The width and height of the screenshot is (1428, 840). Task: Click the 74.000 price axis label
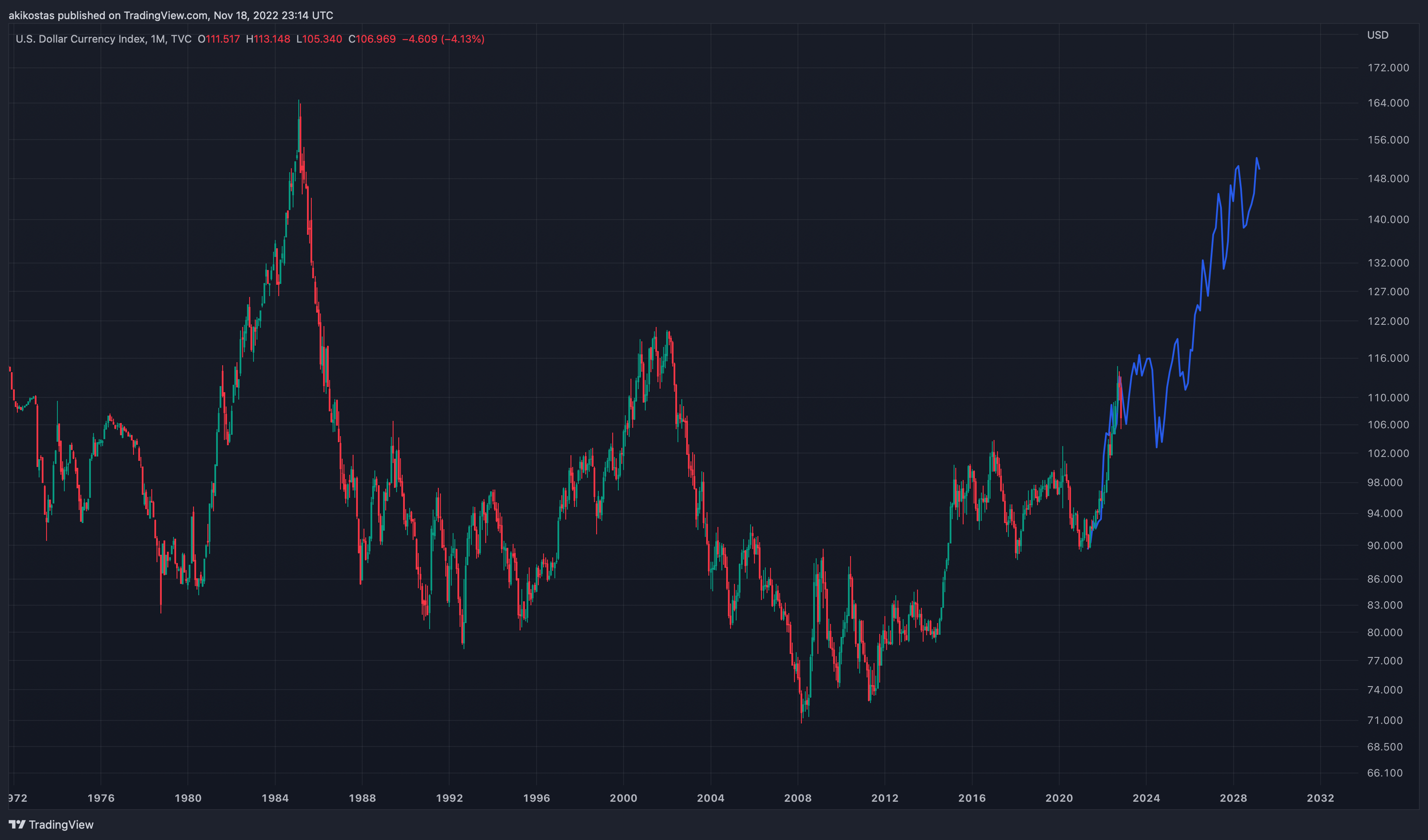tap(1385, 690)
